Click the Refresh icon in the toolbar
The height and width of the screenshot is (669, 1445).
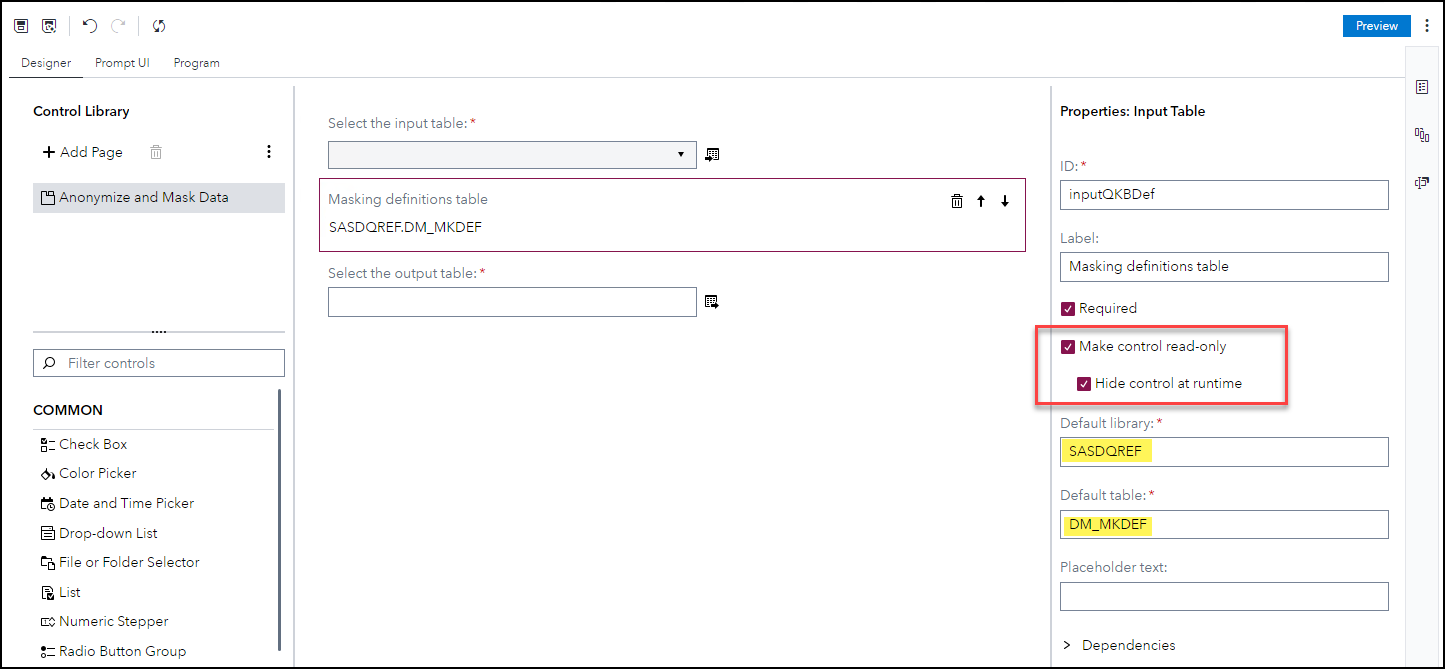pyautogui.click(x=159, y=25)
